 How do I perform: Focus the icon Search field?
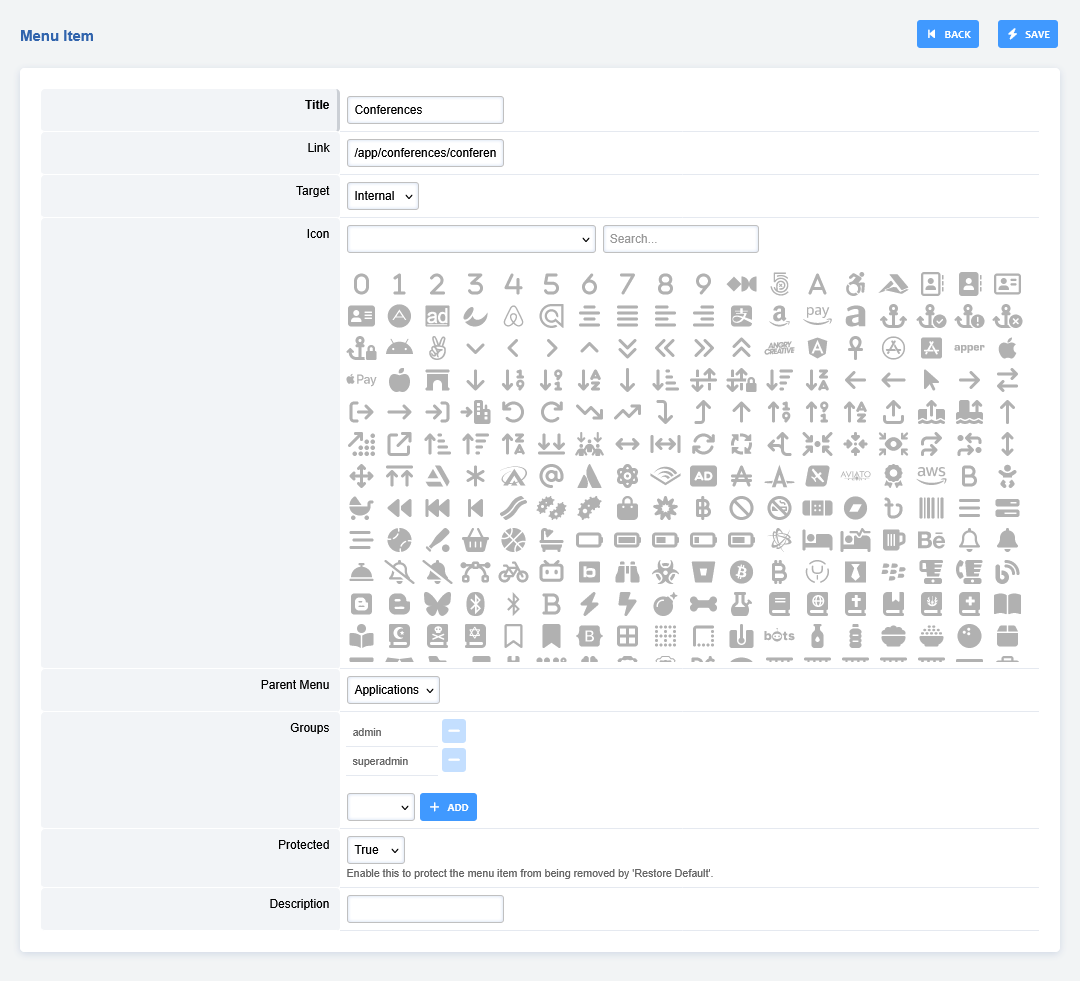680,239
